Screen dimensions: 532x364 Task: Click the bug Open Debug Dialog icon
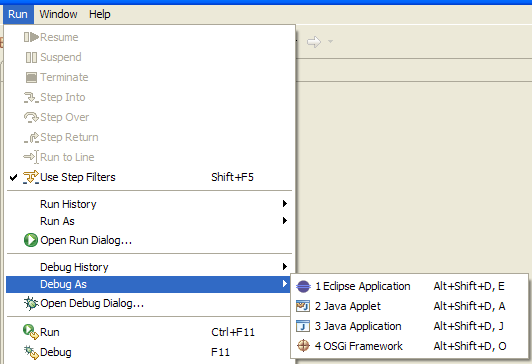pos(31,303)
